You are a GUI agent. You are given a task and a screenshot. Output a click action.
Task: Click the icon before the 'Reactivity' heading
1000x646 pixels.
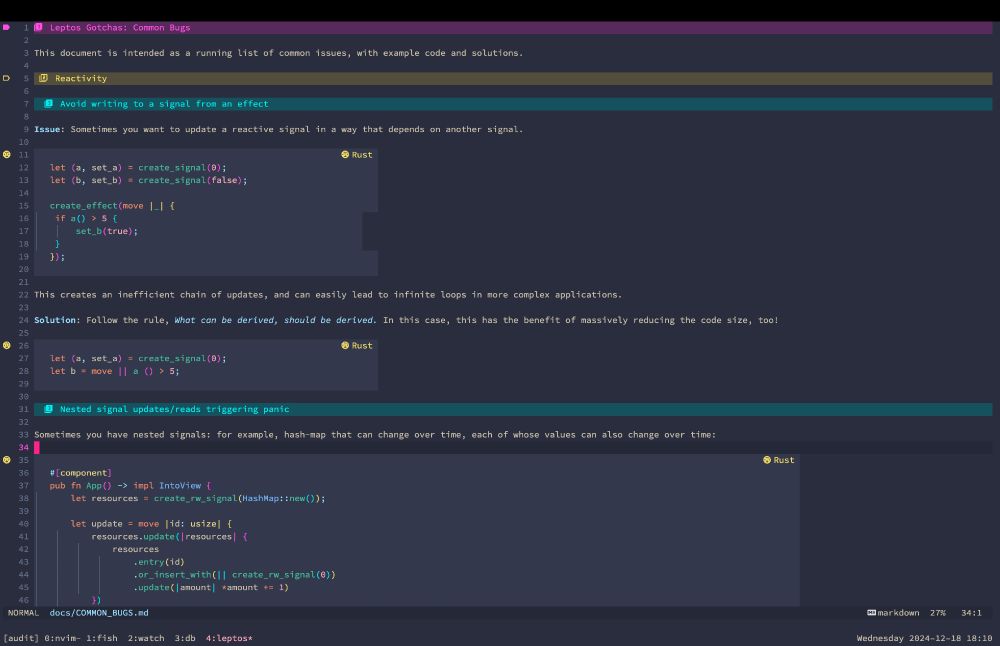point(43,78)
